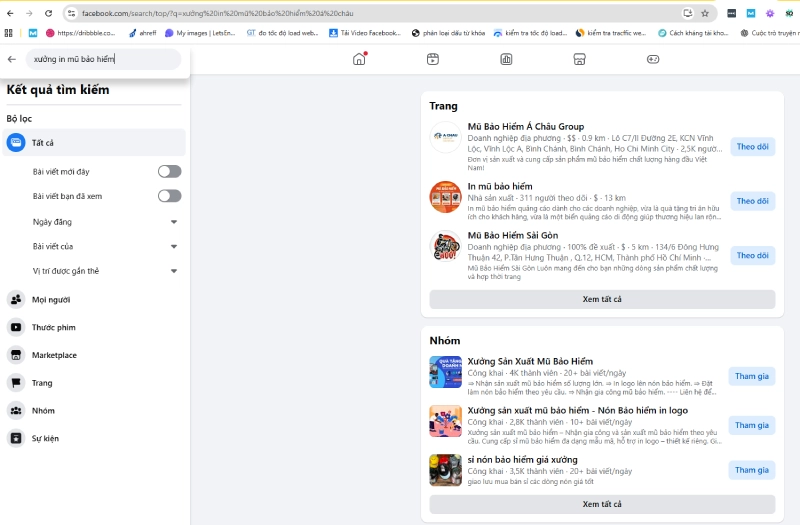Filter results by 'Nhóm'

tap(94, 410)
